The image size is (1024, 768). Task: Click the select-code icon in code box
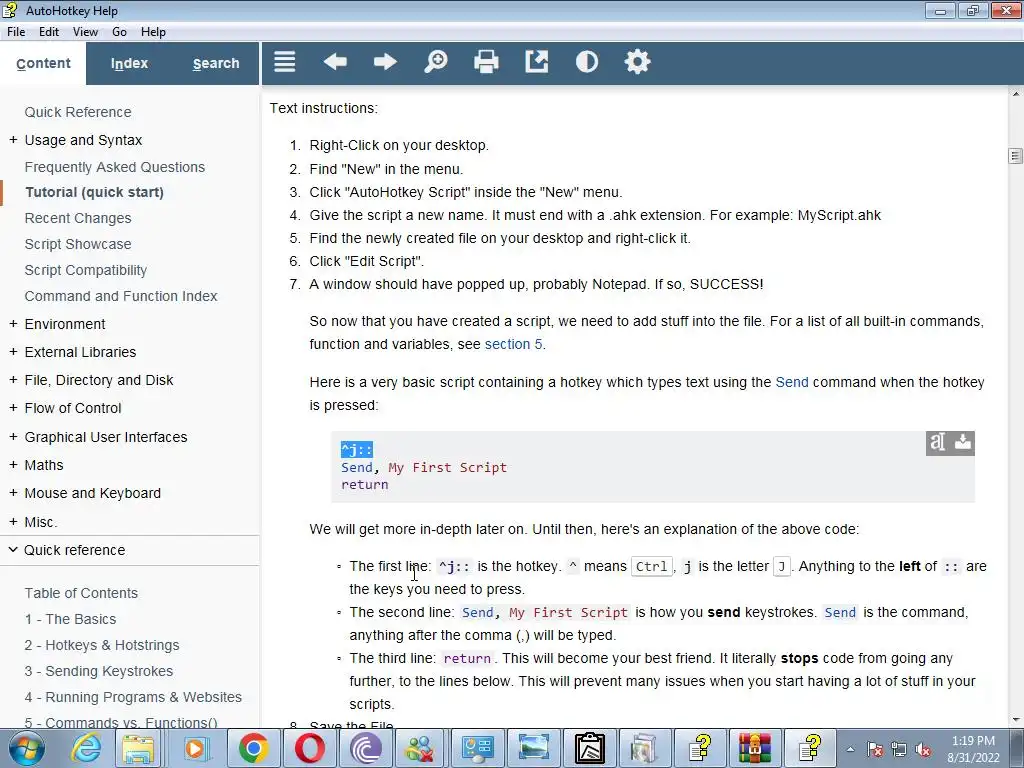938,443
